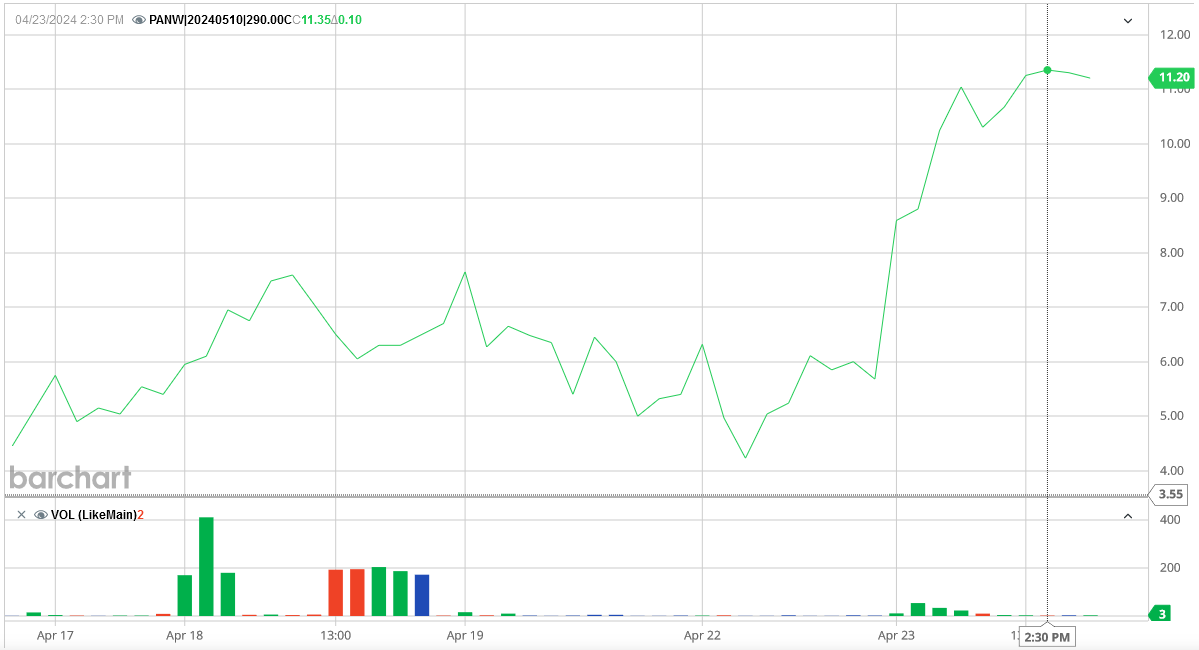Select the Apr 18 axis label
This screenshot has height=650, width=1199.
tap(185, 634)
